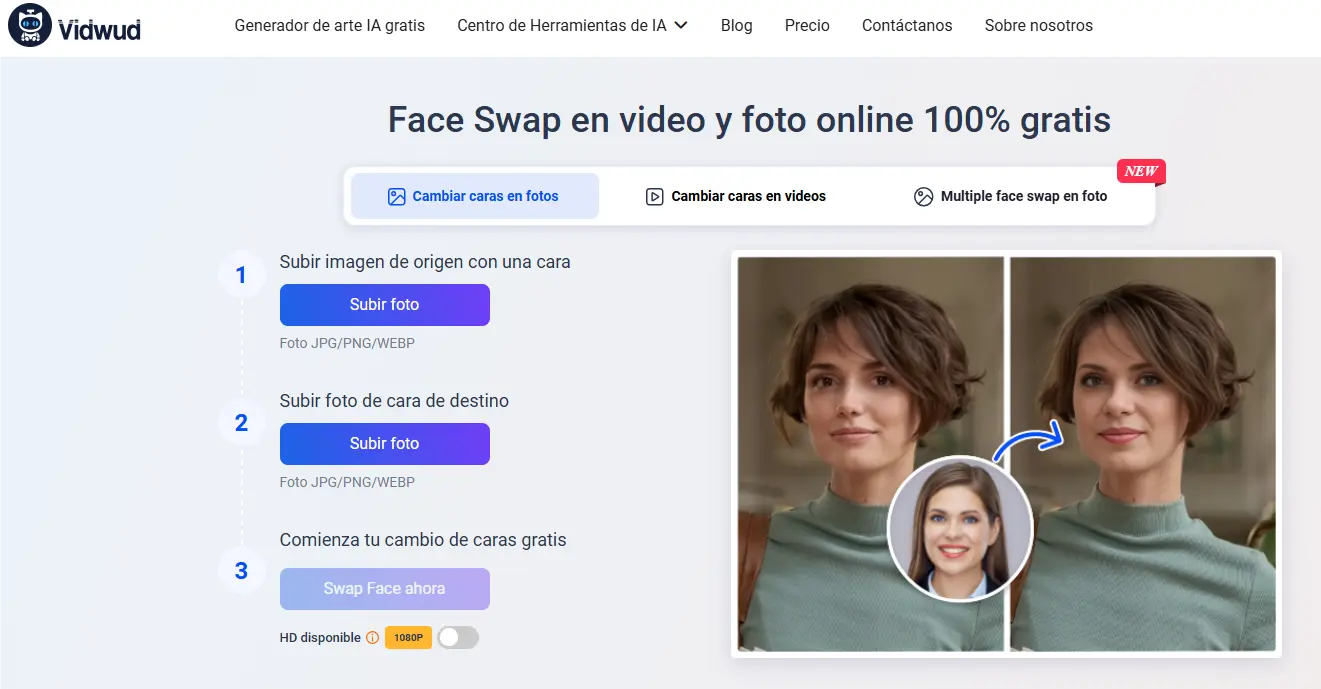This screenshot has width=1321, height=689.
Task: Enable the 1080P HD toggle switch
Action: (x=458, y=637)
